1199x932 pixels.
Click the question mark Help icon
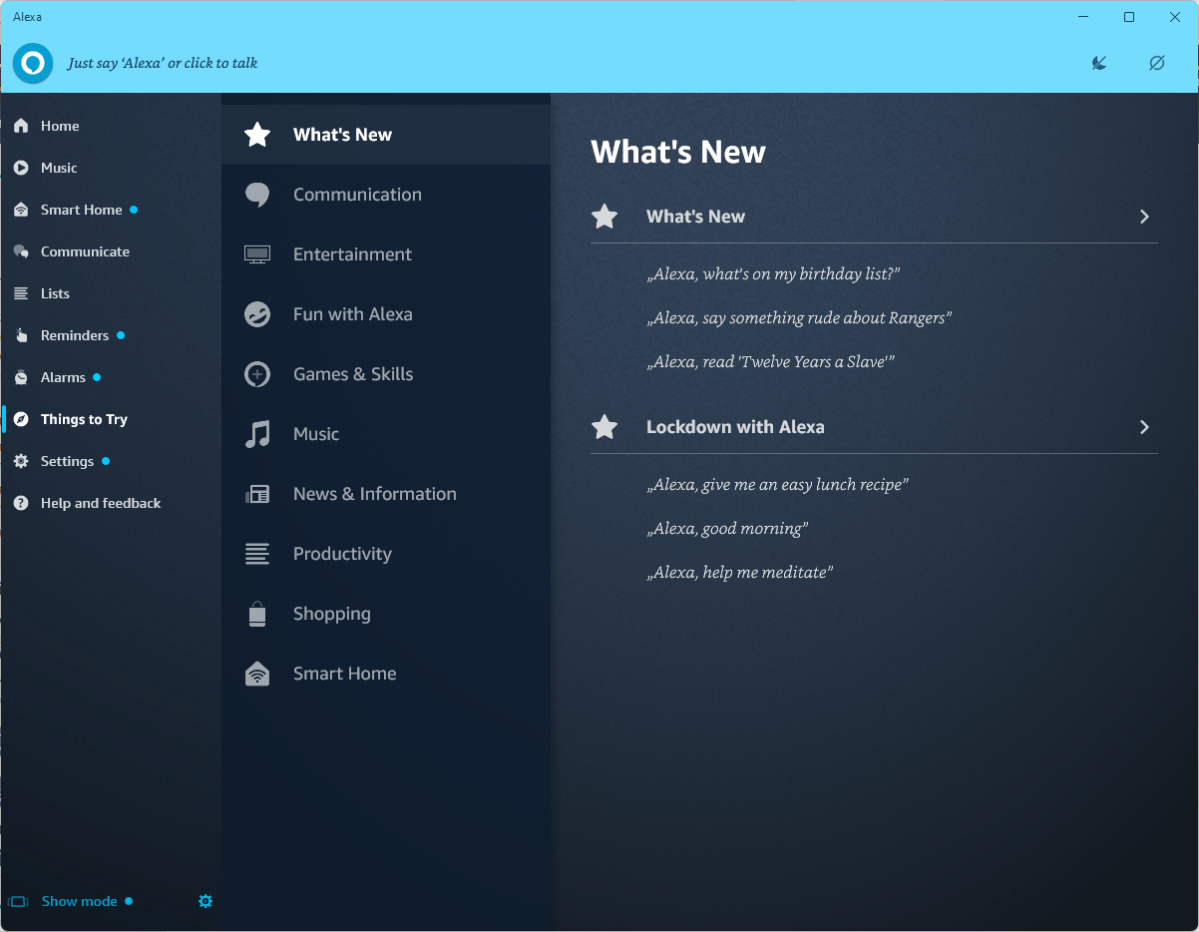click(x=21, y=503)
